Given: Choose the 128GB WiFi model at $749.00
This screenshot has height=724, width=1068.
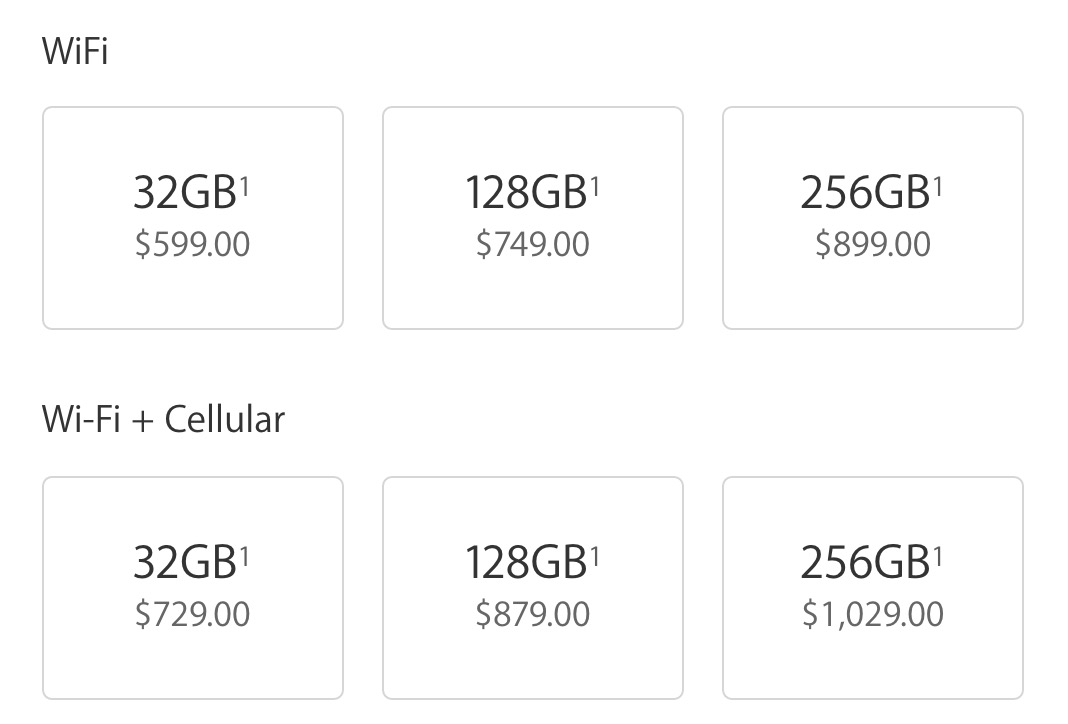Looking at the screenshot, I should (x=532, y=217).
